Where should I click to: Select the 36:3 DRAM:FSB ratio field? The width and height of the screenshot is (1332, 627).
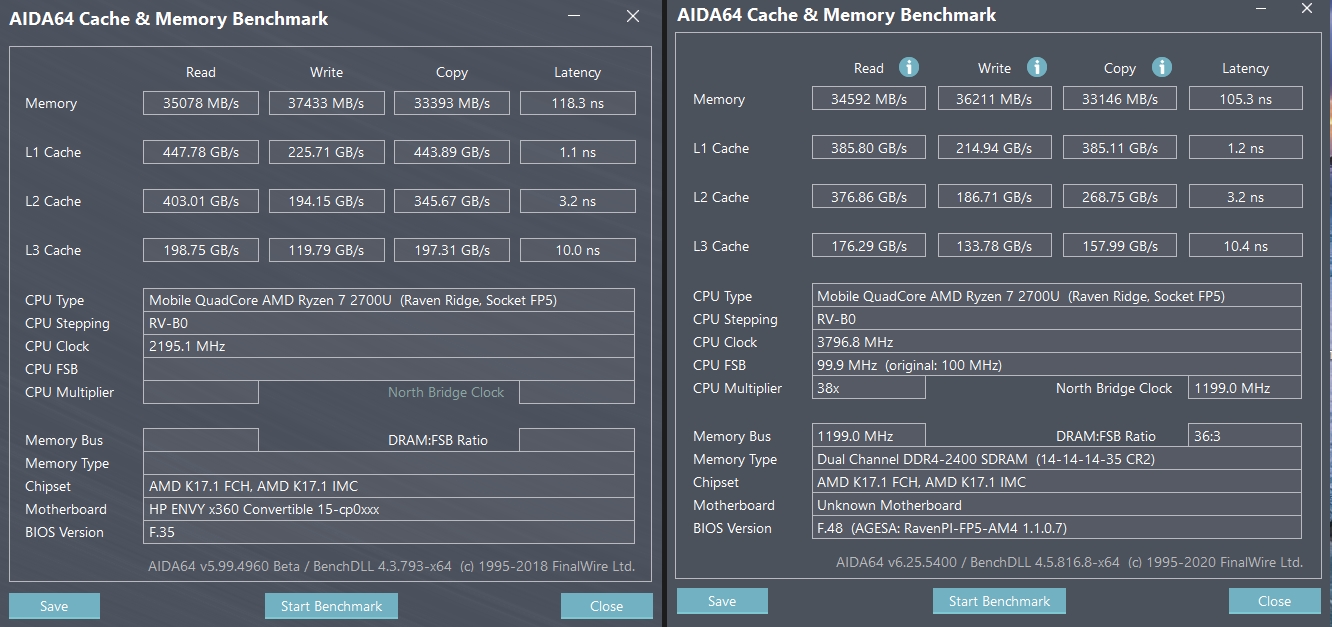[x=1245, y=436]
